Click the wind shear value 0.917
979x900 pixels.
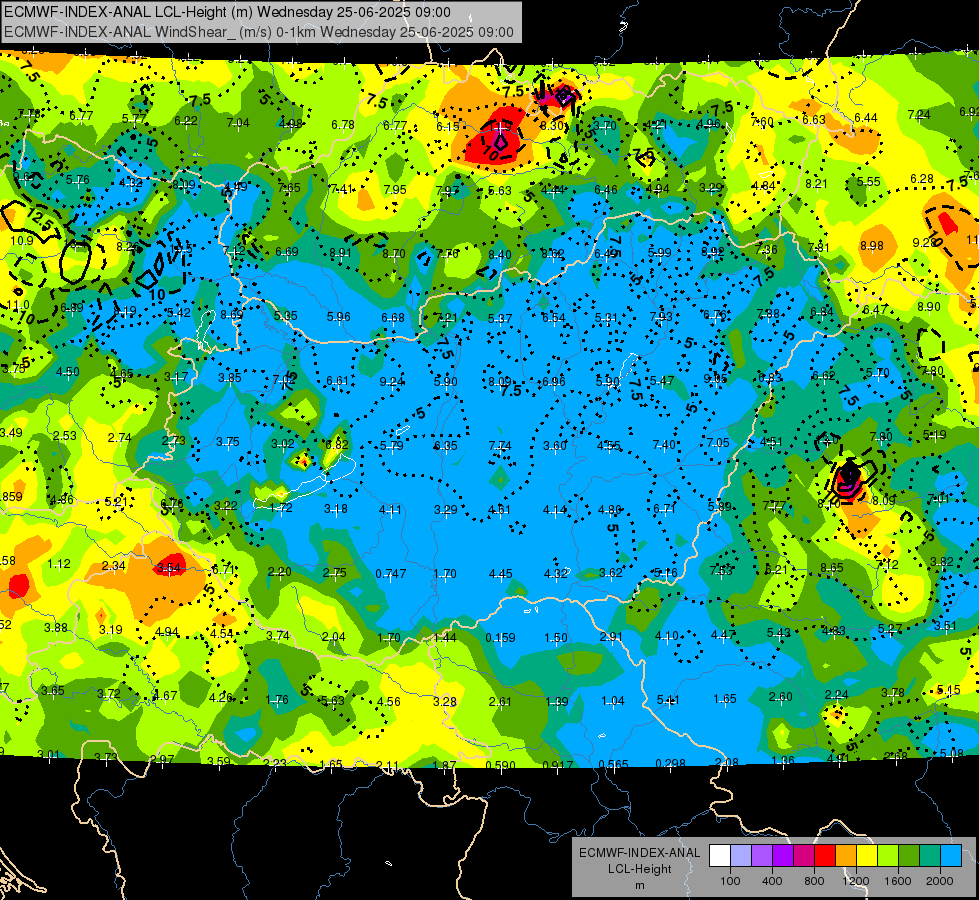pos(558,765)
